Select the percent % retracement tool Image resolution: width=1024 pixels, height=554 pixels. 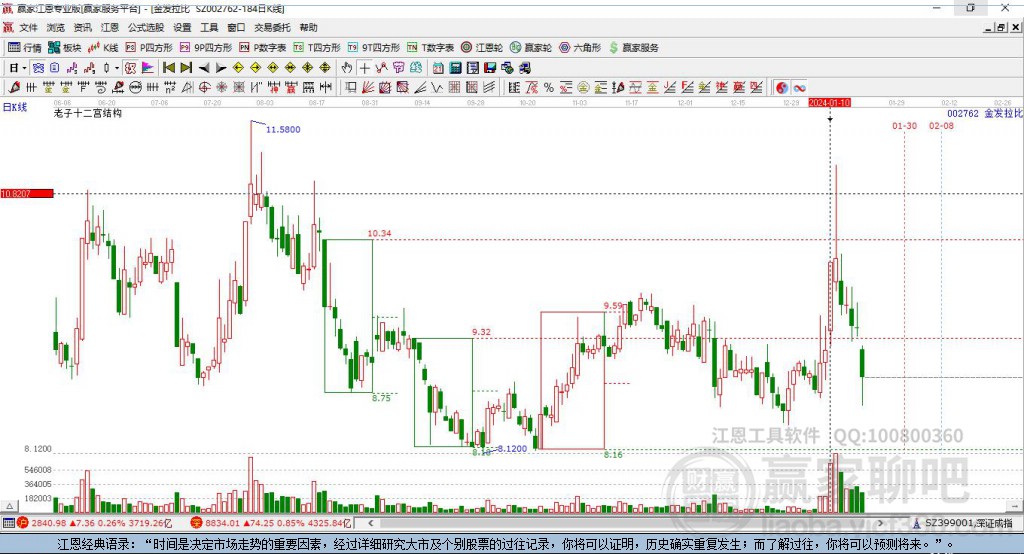click(x=549, y=87)
